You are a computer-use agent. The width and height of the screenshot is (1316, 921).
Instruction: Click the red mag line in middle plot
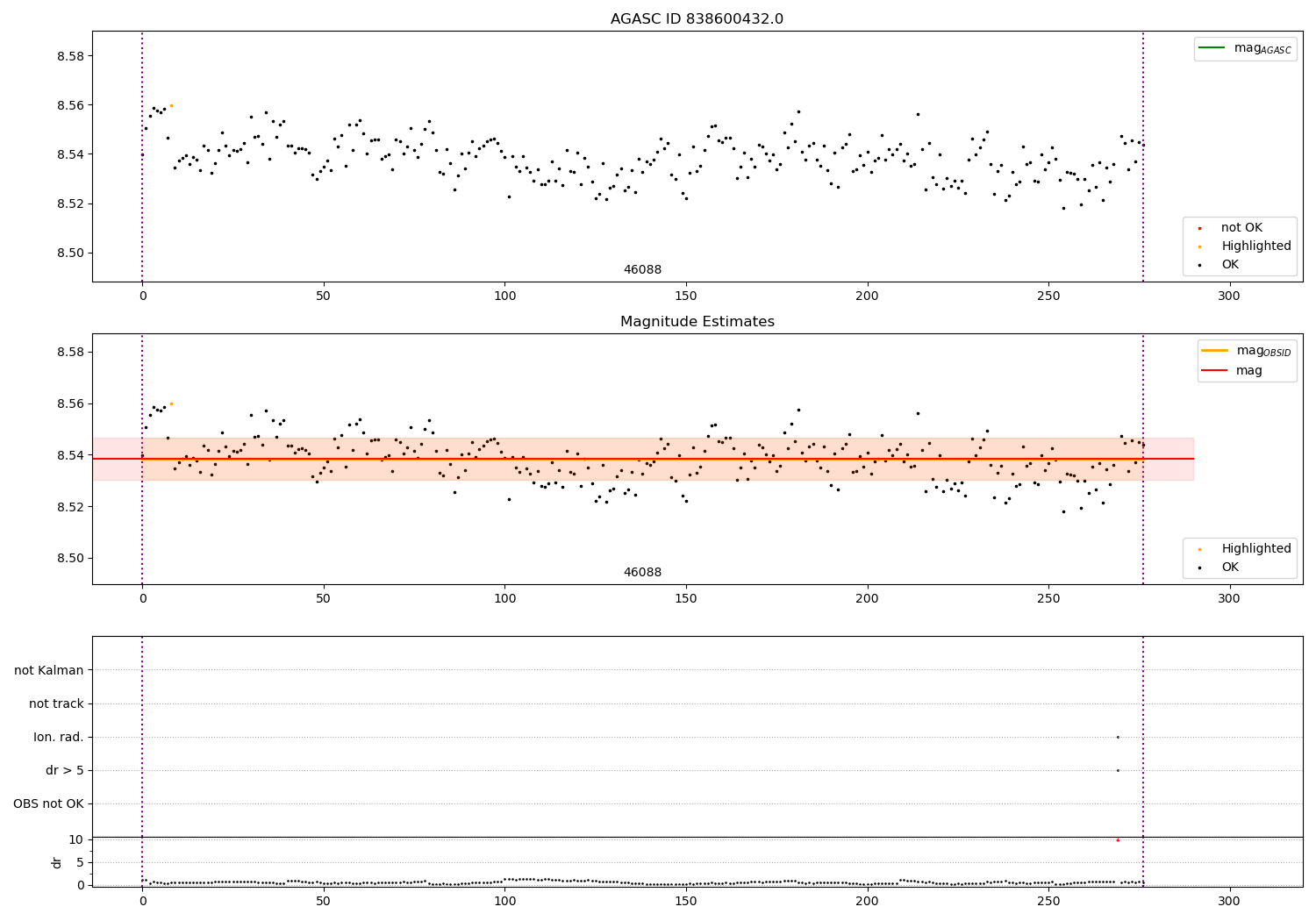click(643, 459)
